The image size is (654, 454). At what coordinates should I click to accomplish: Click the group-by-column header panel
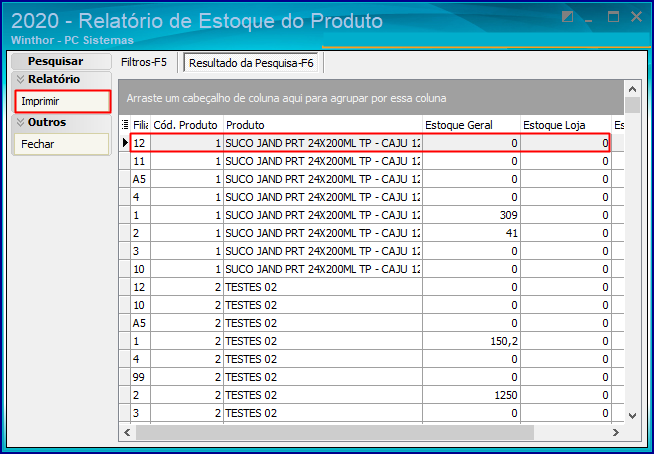click(371, 98)
